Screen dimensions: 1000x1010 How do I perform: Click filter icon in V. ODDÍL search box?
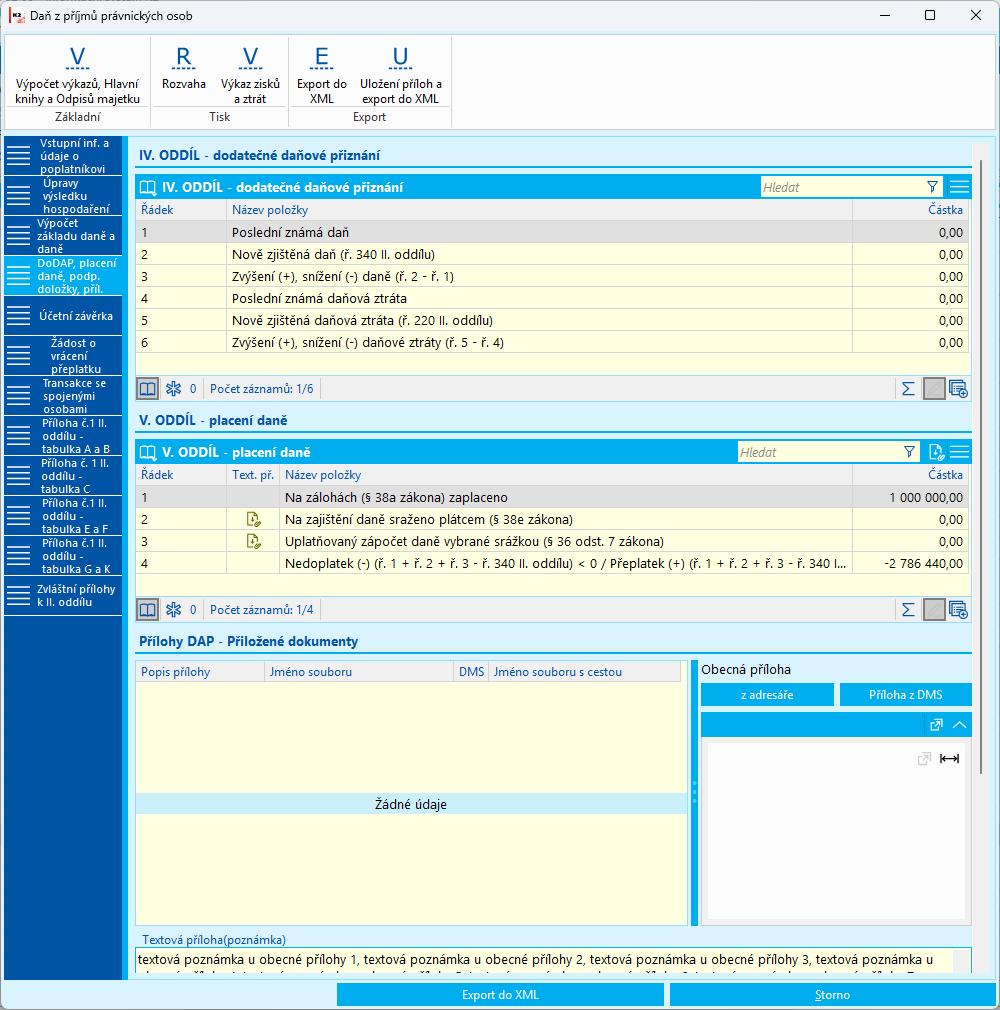(909, 452)
